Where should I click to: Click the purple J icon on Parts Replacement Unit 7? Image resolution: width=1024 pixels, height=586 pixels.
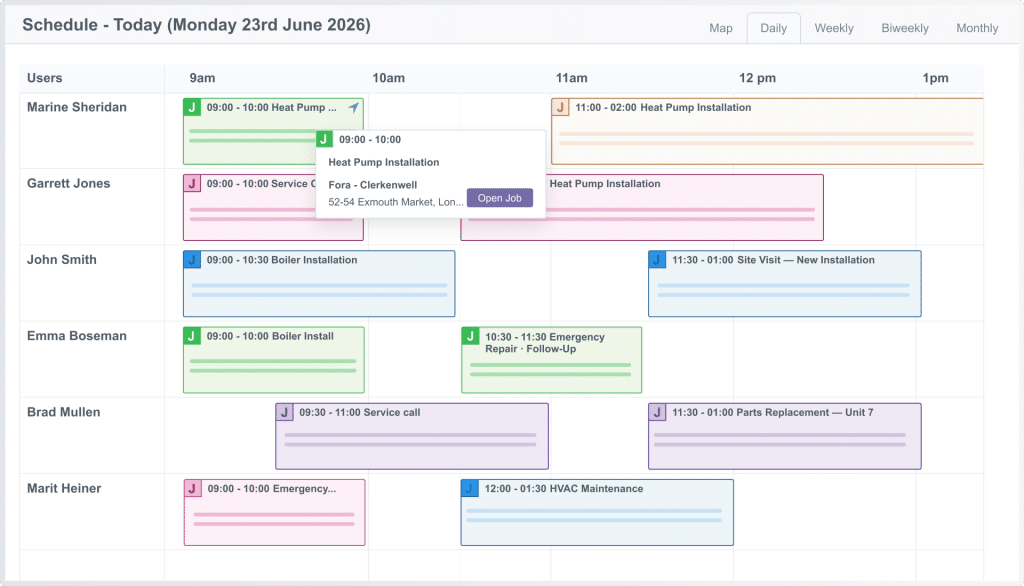click(x=657, y=412)
